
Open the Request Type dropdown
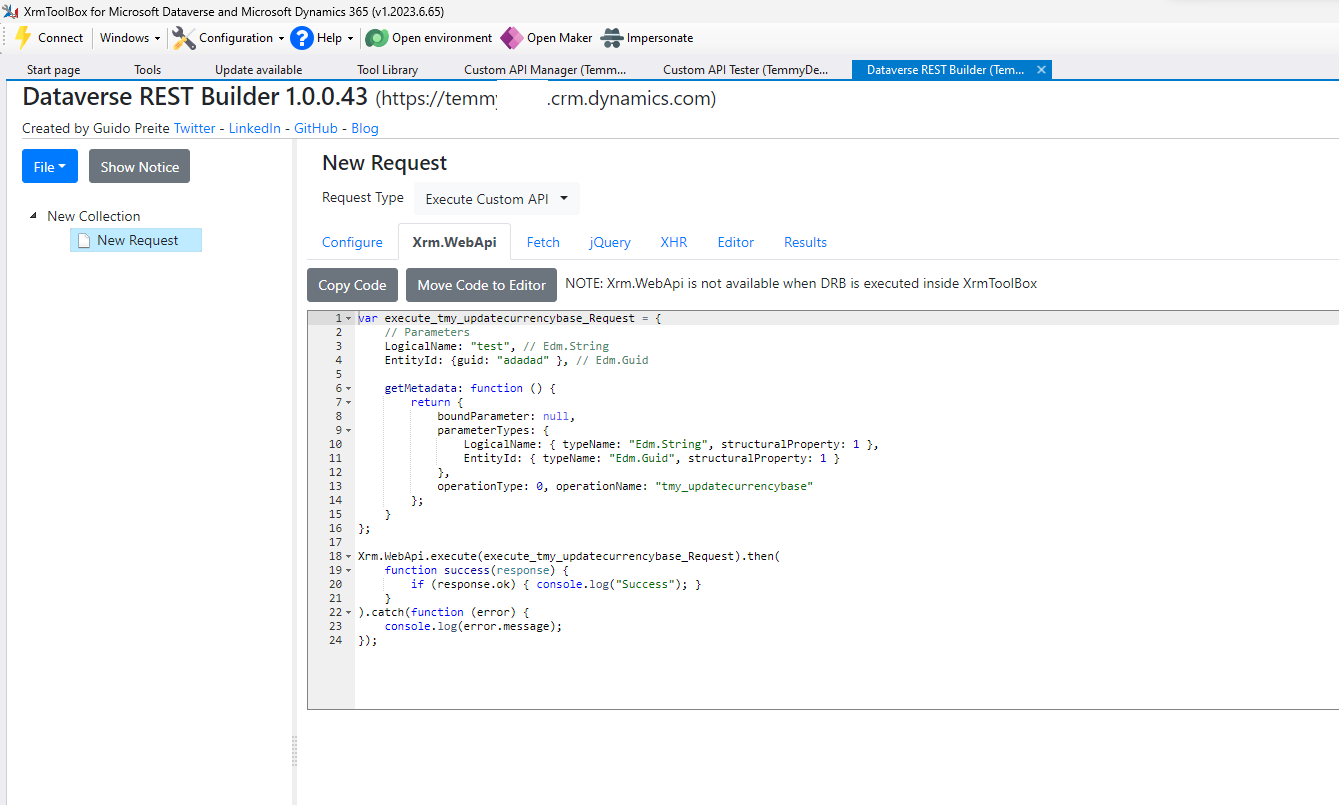tap(497, 198)
